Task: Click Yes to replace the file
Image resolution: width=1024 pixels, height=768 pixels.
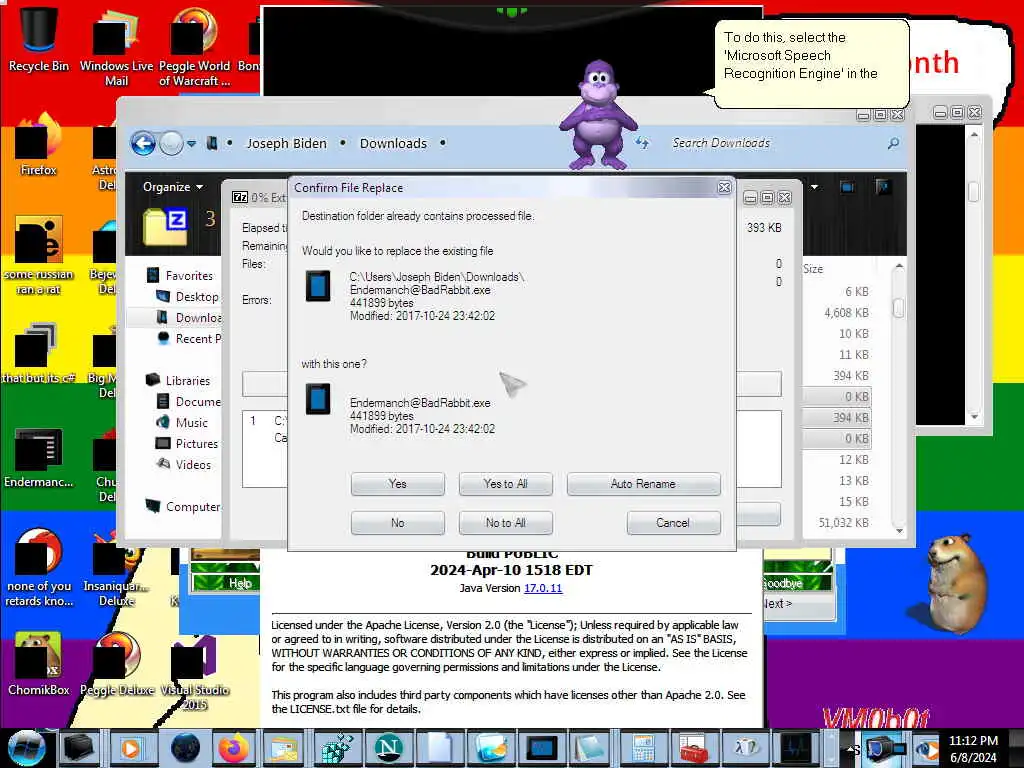Action: [398, 484]
